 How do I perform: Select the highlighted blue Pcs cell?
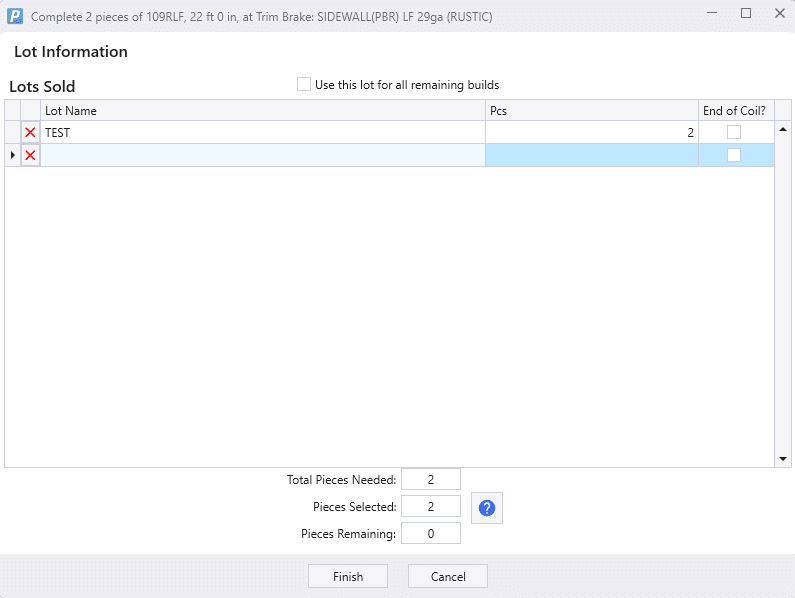[590, 155]
